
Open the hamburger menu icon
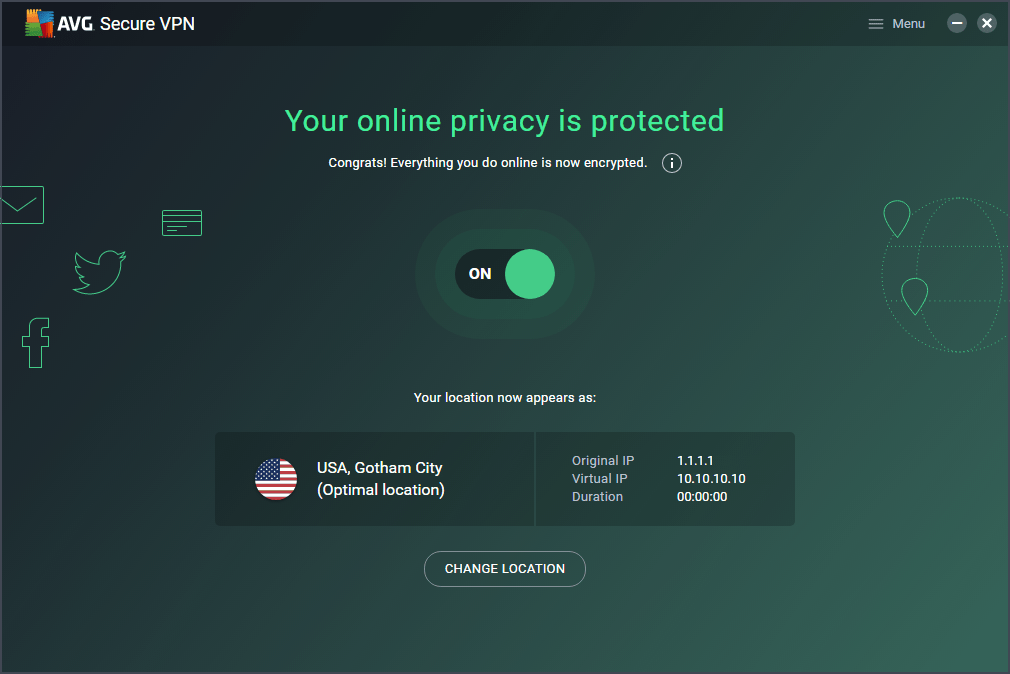coord(874,23)
